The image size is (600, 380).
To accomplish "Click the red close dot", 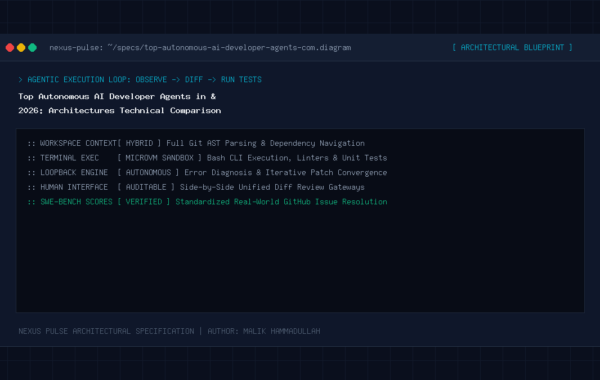I will (10, 47).
